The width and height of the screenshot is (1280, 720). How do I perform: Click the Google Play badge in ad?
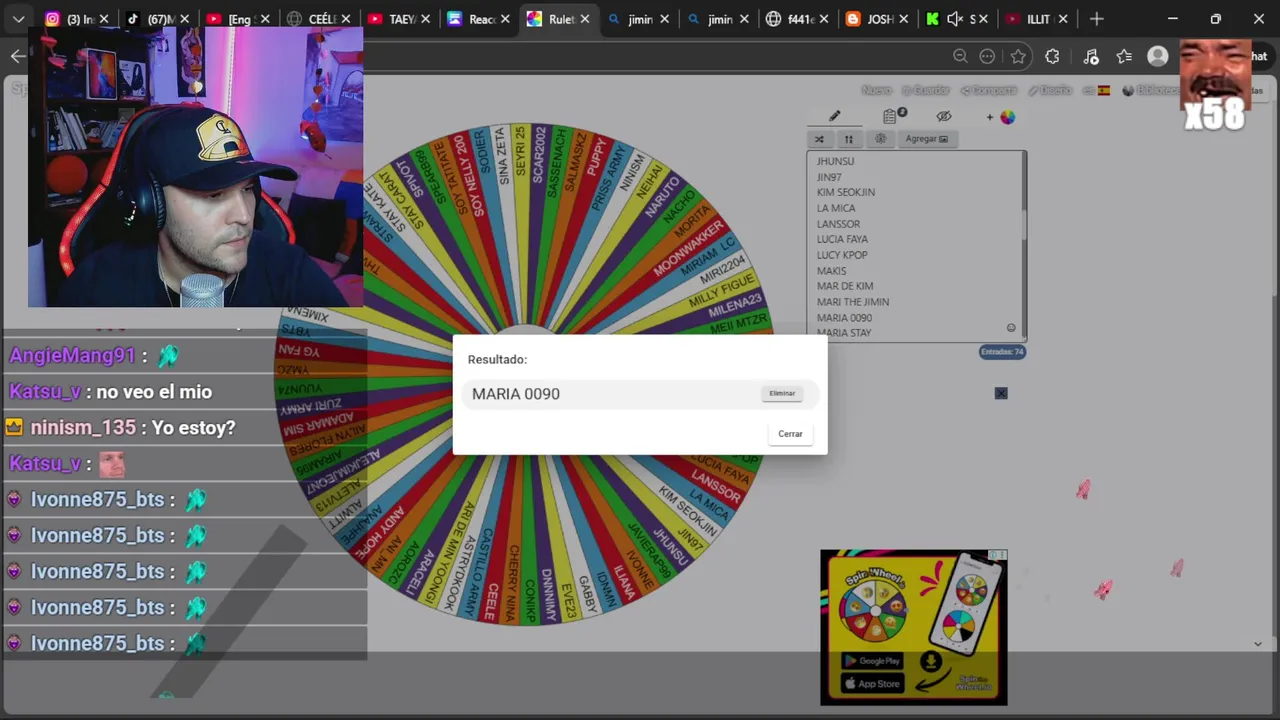[872, 661]
